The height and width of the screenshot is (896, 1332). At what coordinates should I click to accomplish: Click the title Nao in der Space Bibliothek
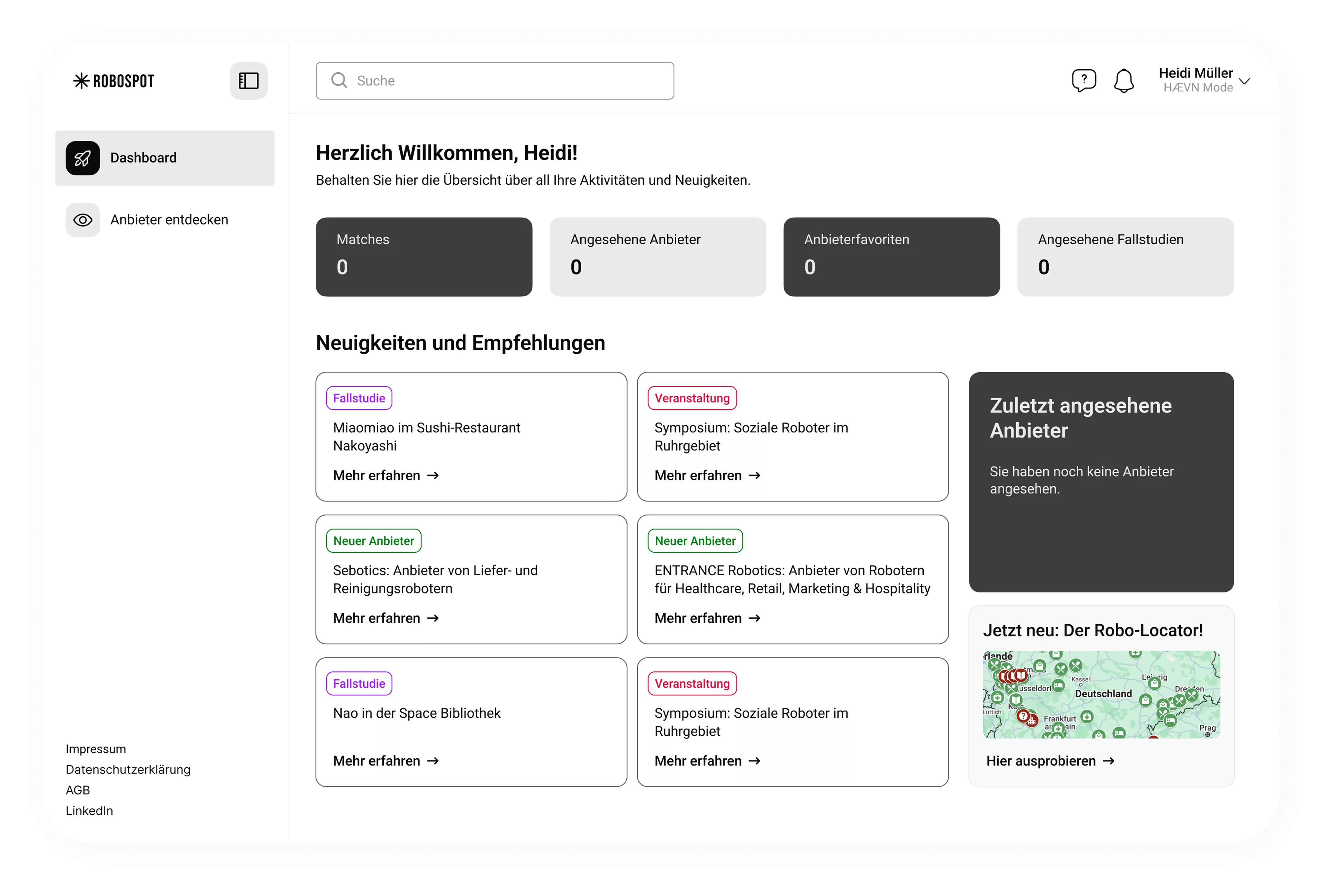417,713
